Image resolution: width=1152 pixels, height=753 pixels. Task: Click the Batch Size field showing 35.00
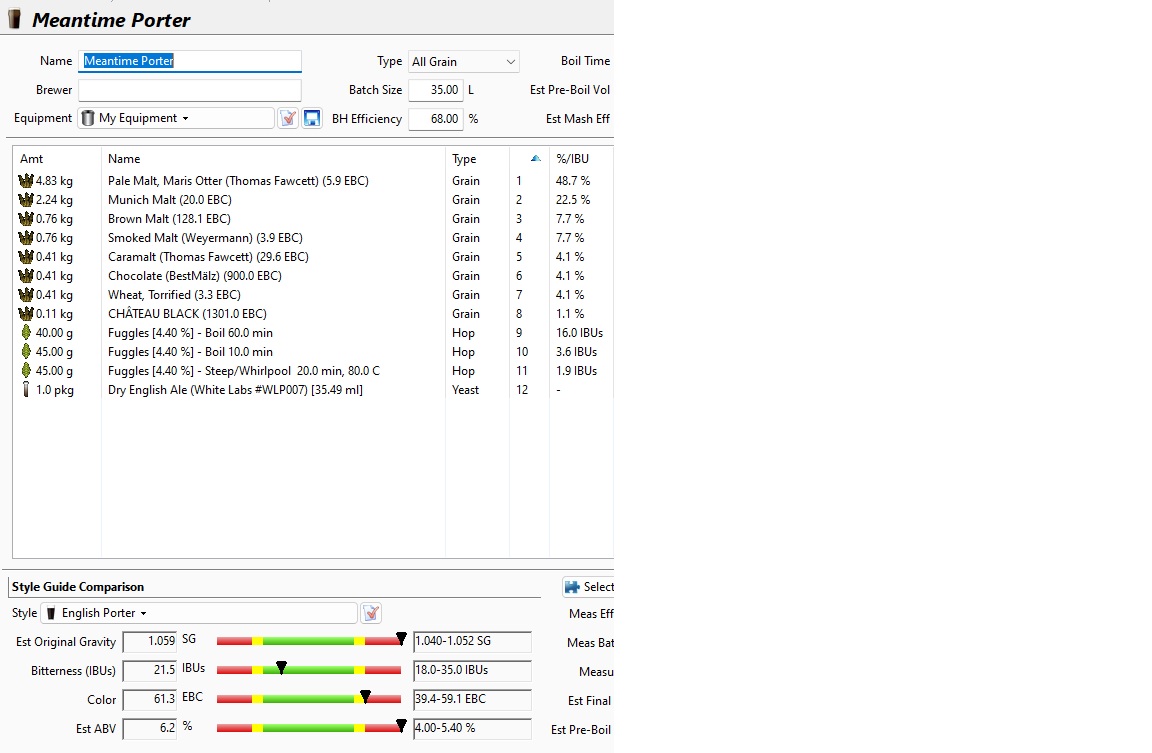[x=435, y=90]
